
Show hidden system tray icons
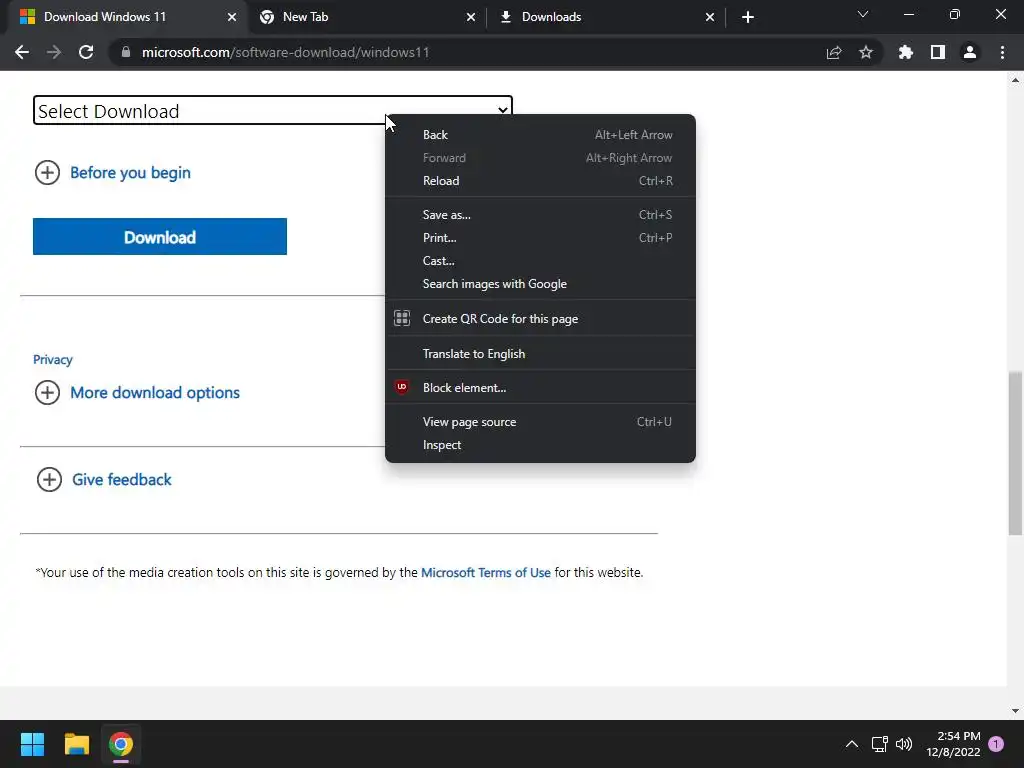point(852,744)
